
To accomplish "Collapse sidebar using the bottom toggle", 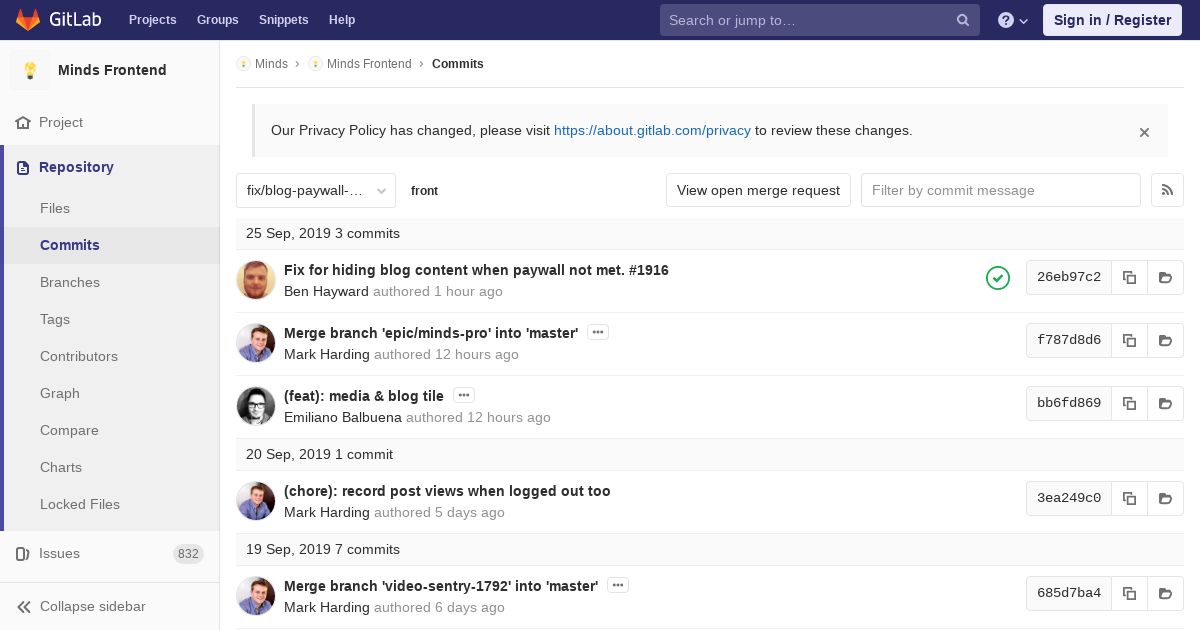I will pos(81,606).
